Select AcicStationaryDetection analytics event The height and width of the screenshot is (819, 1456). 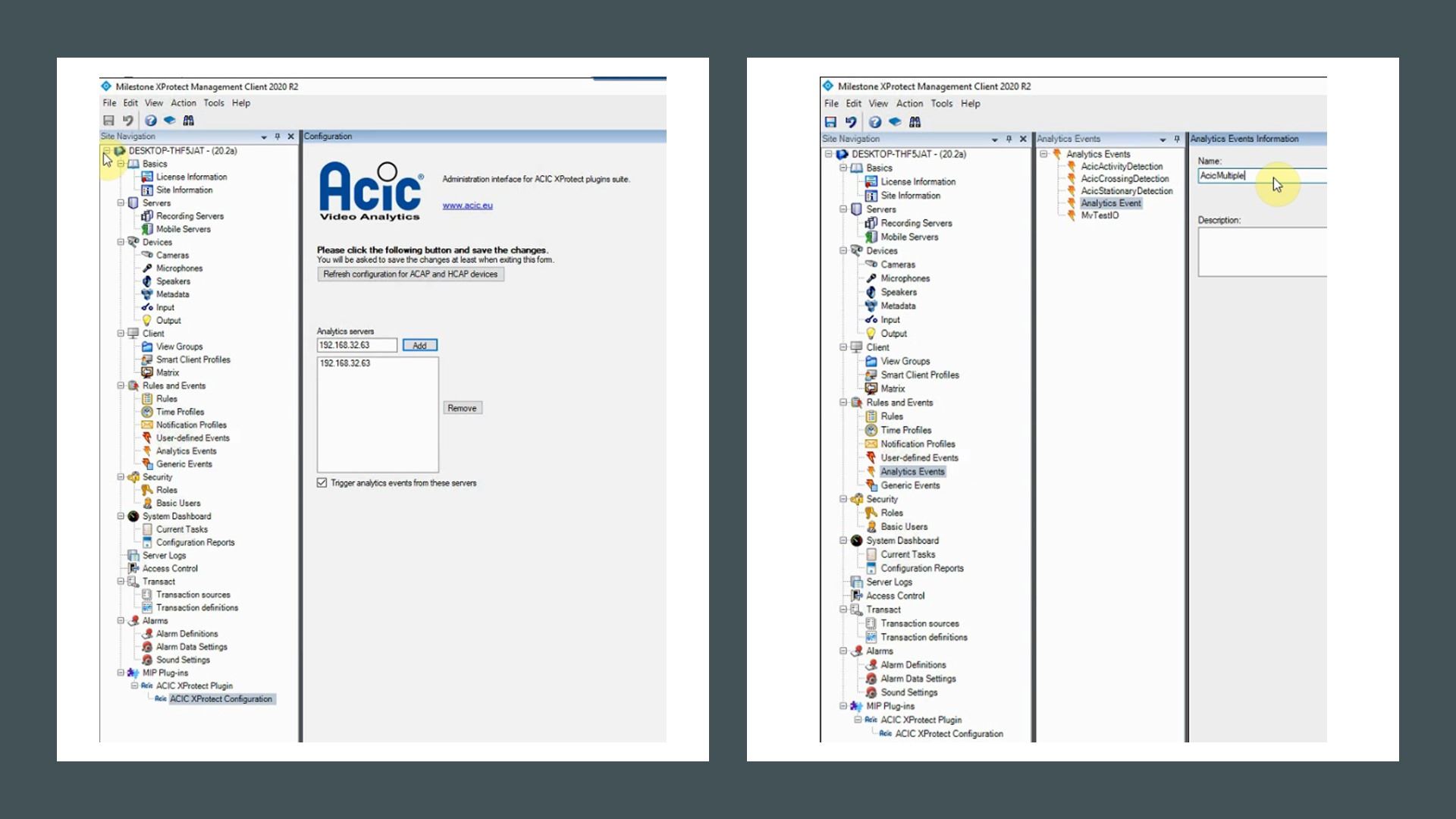point(1127,191)
